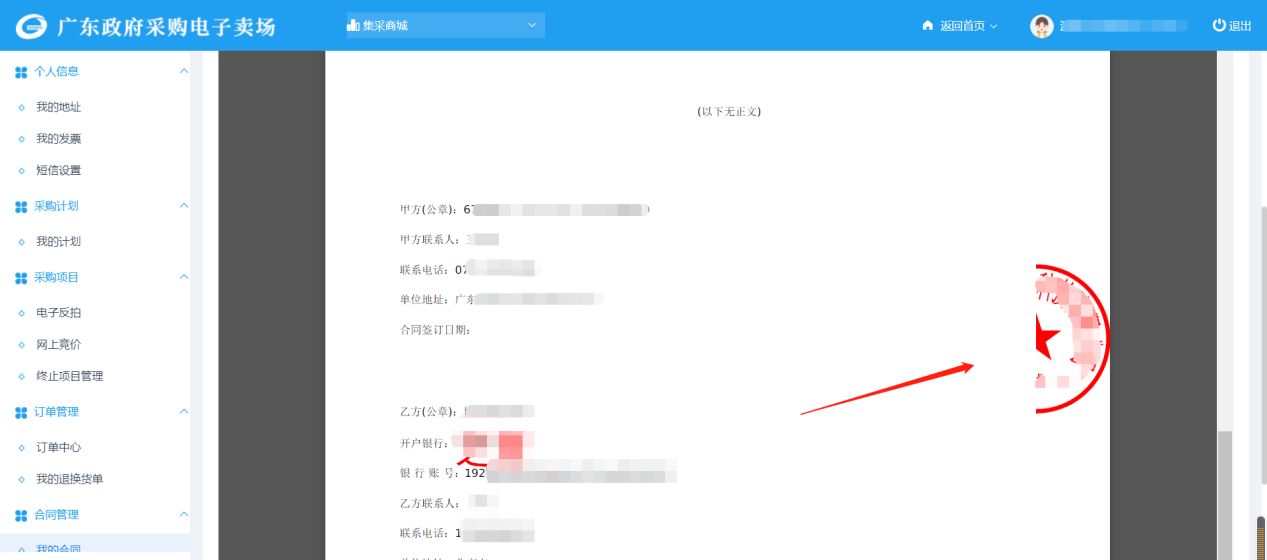Click the diamond bullet beside 我的退换货单
1267x560 pixels.
(x=22, y=480)
